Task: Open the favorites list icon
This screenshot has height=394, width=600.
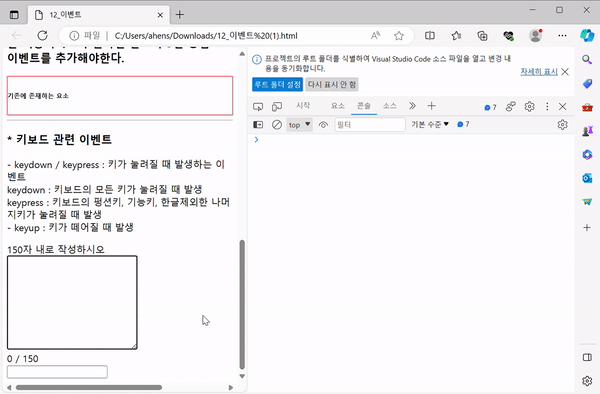Action: (456, 36)
